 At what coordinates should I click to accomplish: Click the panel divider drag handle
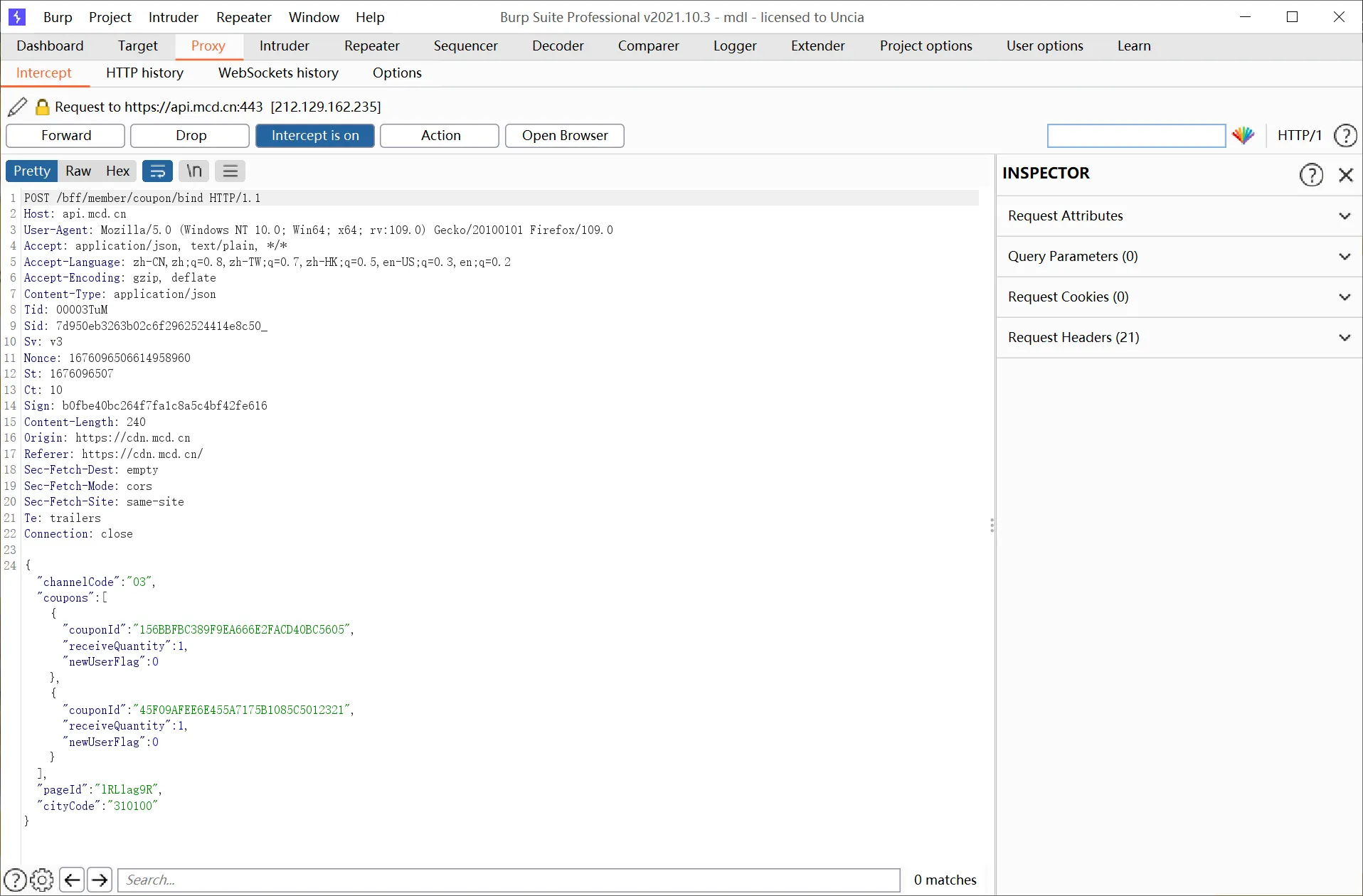coord(992,526)
